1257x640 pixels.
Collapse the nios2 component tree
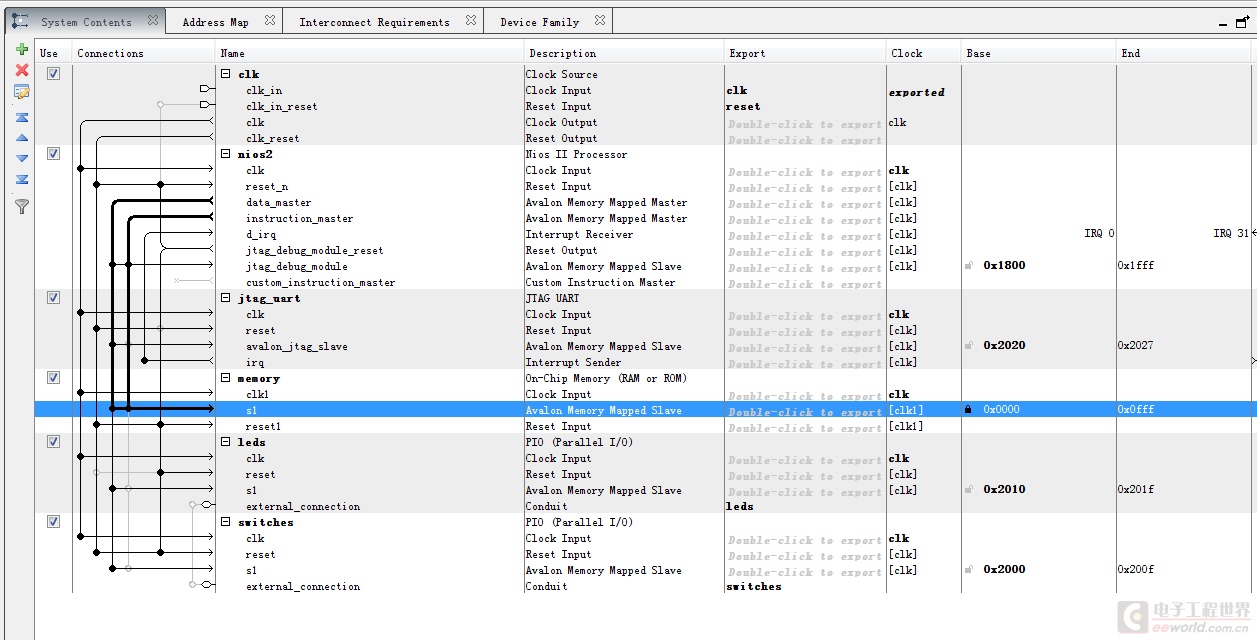click(226, 154)
